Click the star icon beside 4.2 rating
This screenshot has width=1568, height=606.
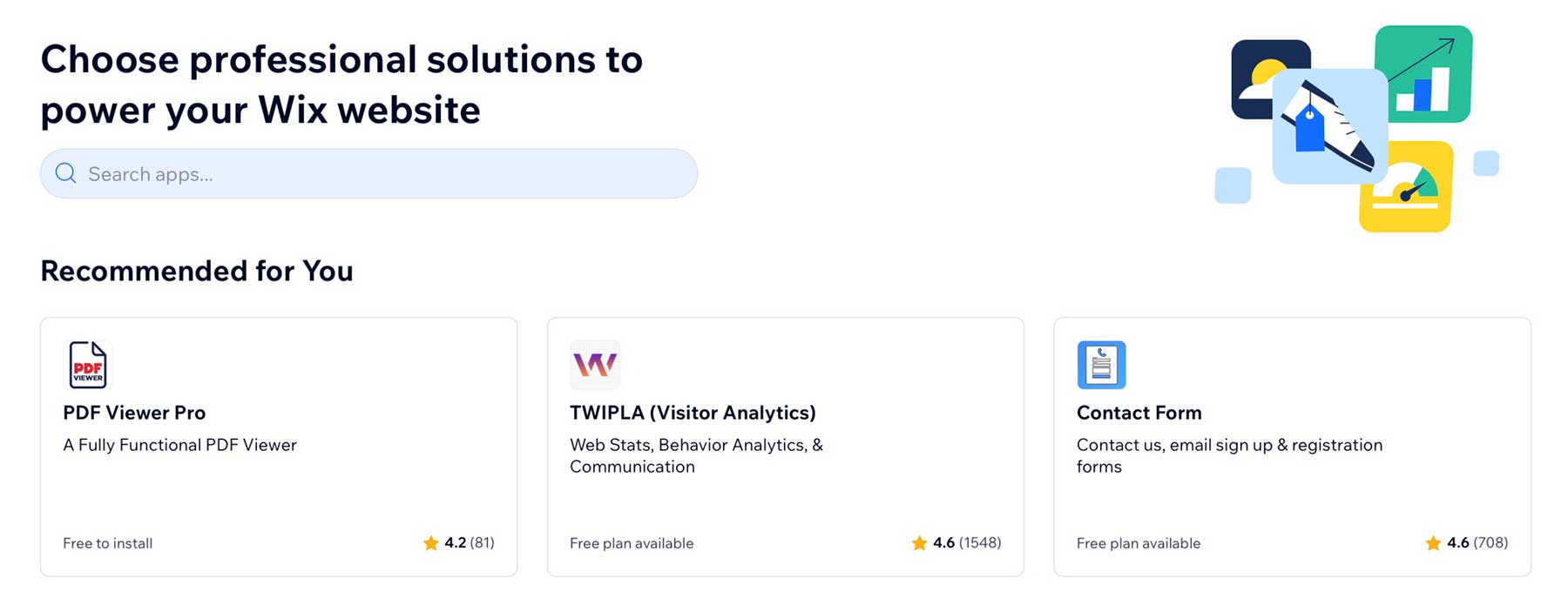click(430, 542)
